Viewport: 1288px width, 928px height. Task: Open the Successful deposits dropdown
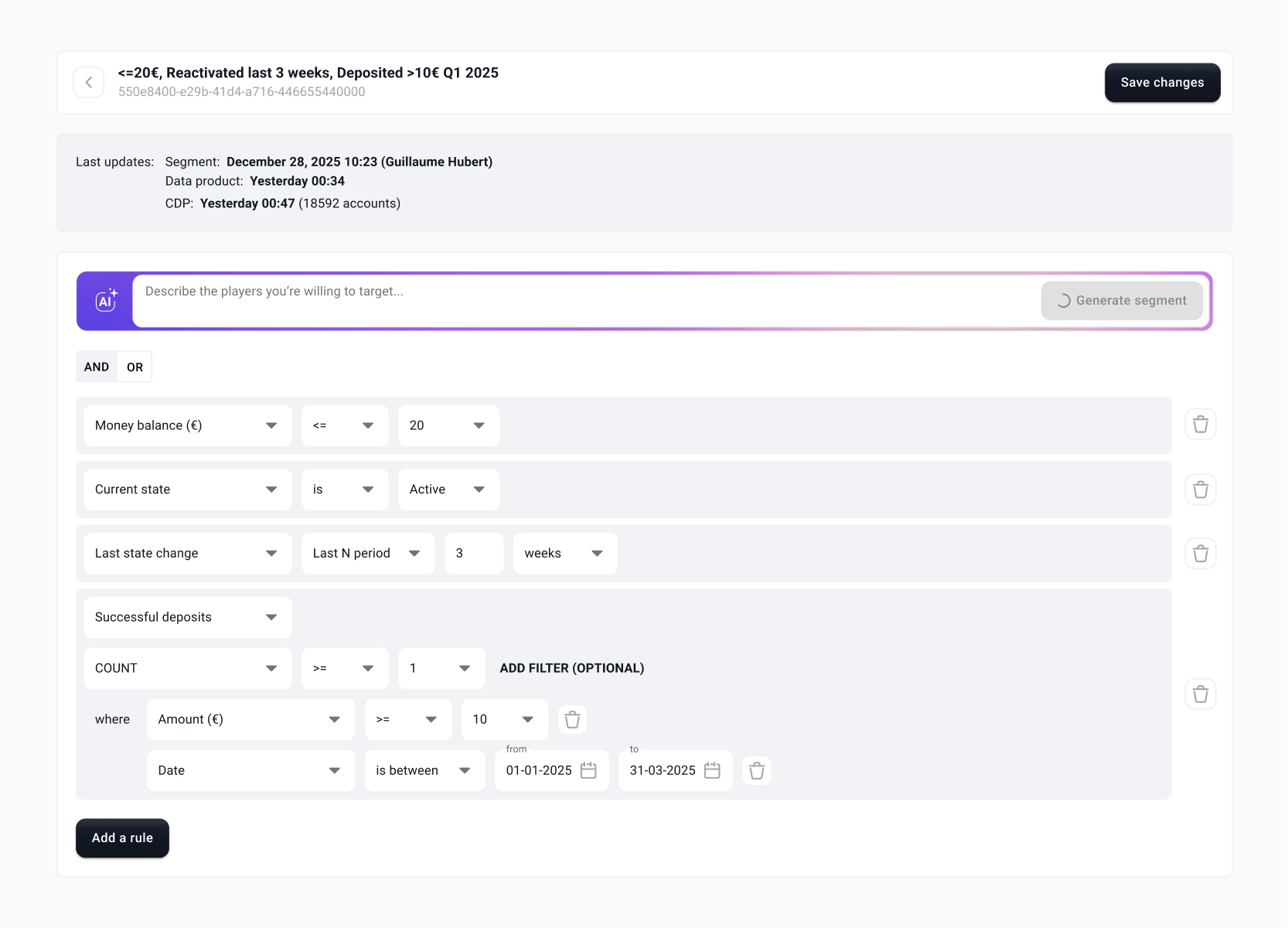(188, 617)
